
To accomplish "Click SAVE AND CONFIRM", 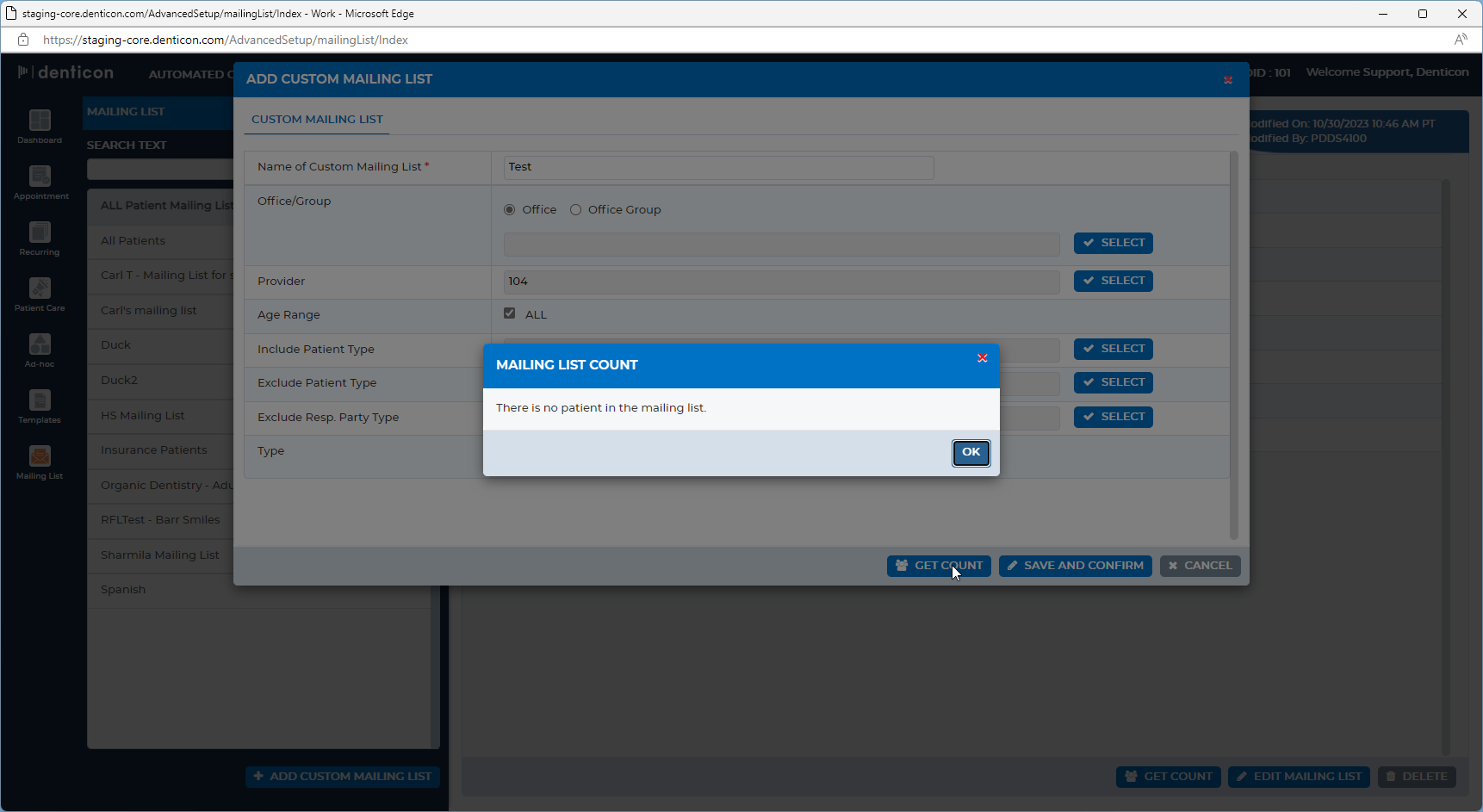I will point(1075,566).
